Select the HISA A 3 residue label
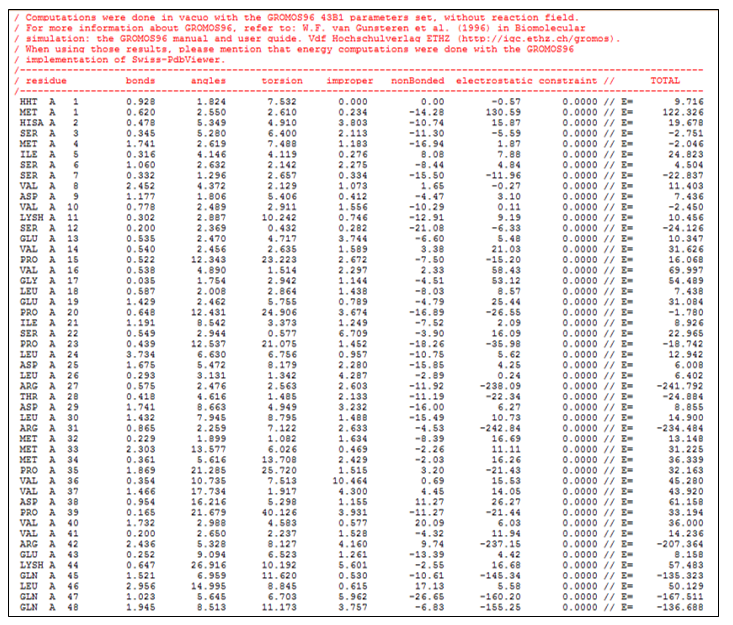 point(48,122)
